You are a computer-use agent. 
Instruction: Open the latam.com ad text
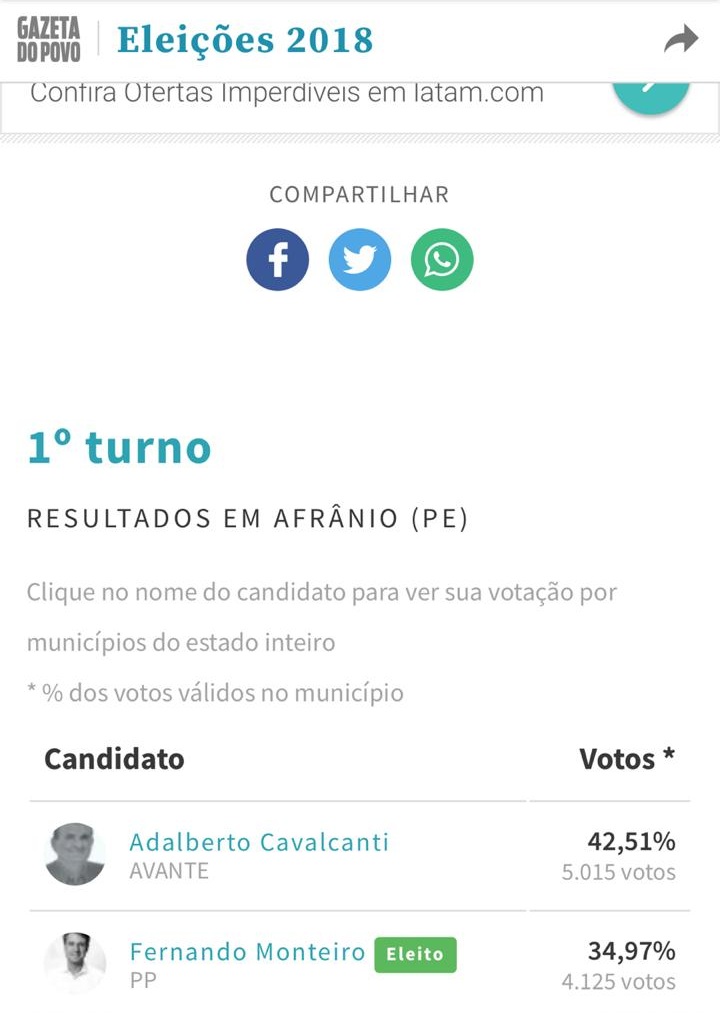pyautogui.click(x=287, y=93)
